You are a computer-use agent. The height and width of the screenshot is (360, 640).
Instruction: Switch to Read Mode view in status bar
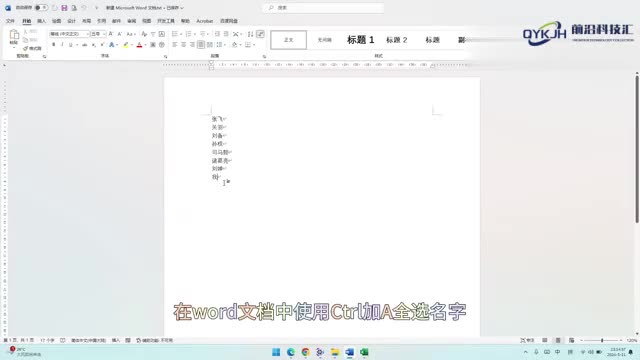tap(544, 340)
